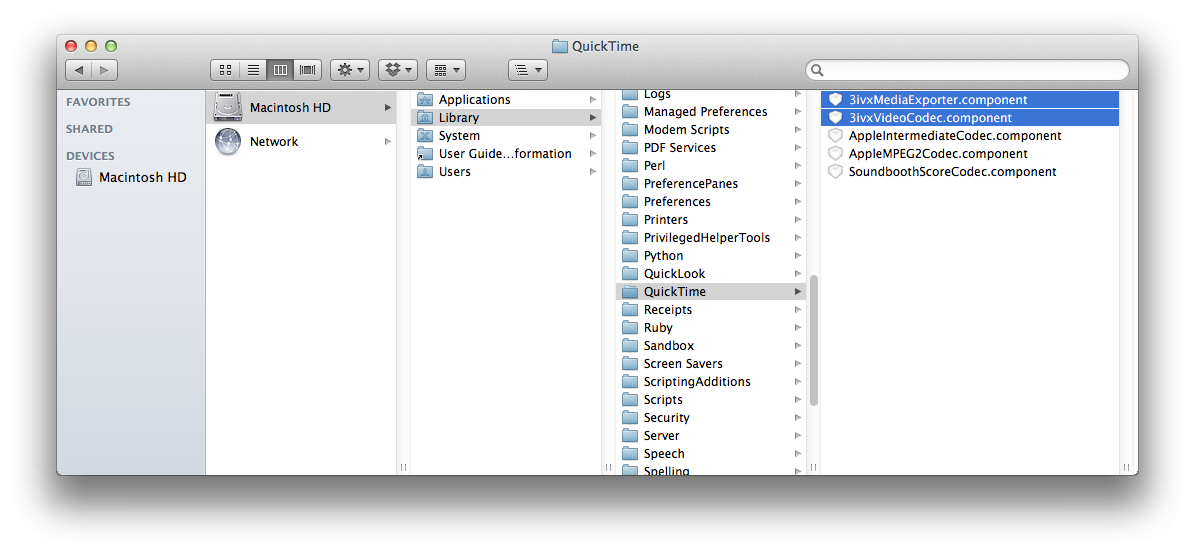Select Network in the first column
This screenshot has width=1195, height=554.
point(274,142)
